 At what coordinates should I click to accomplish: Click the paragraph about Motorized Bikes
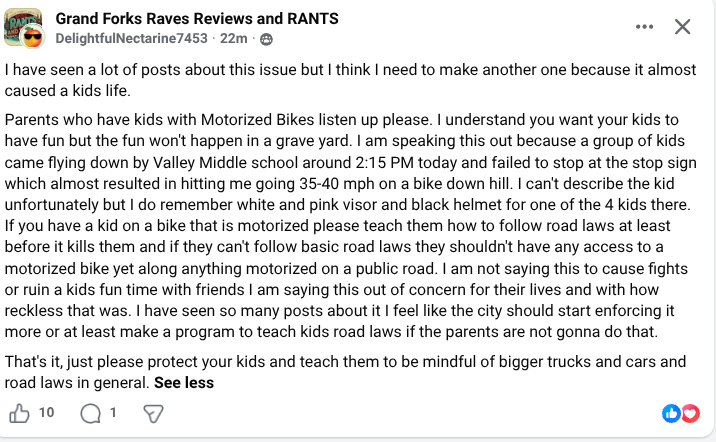[x=350, y=226]
